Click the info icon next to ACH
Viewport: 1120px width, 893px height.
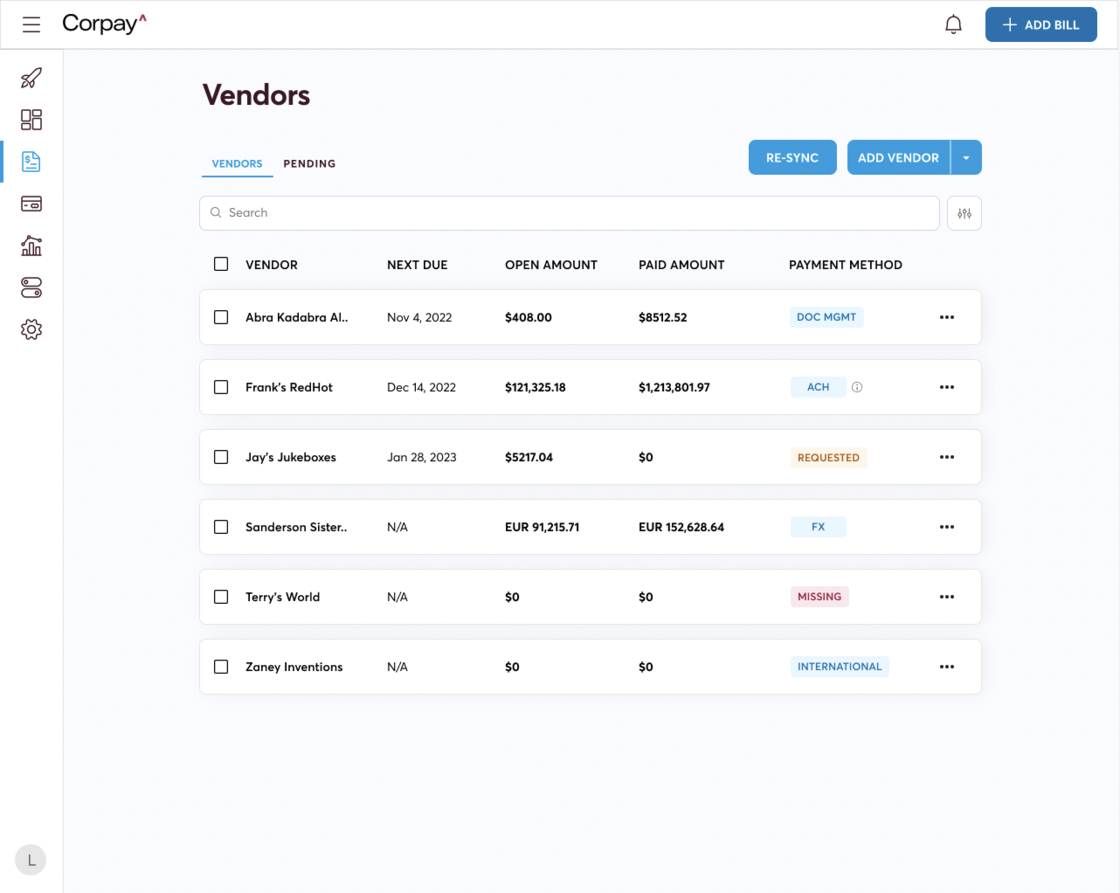click(857, 387)
